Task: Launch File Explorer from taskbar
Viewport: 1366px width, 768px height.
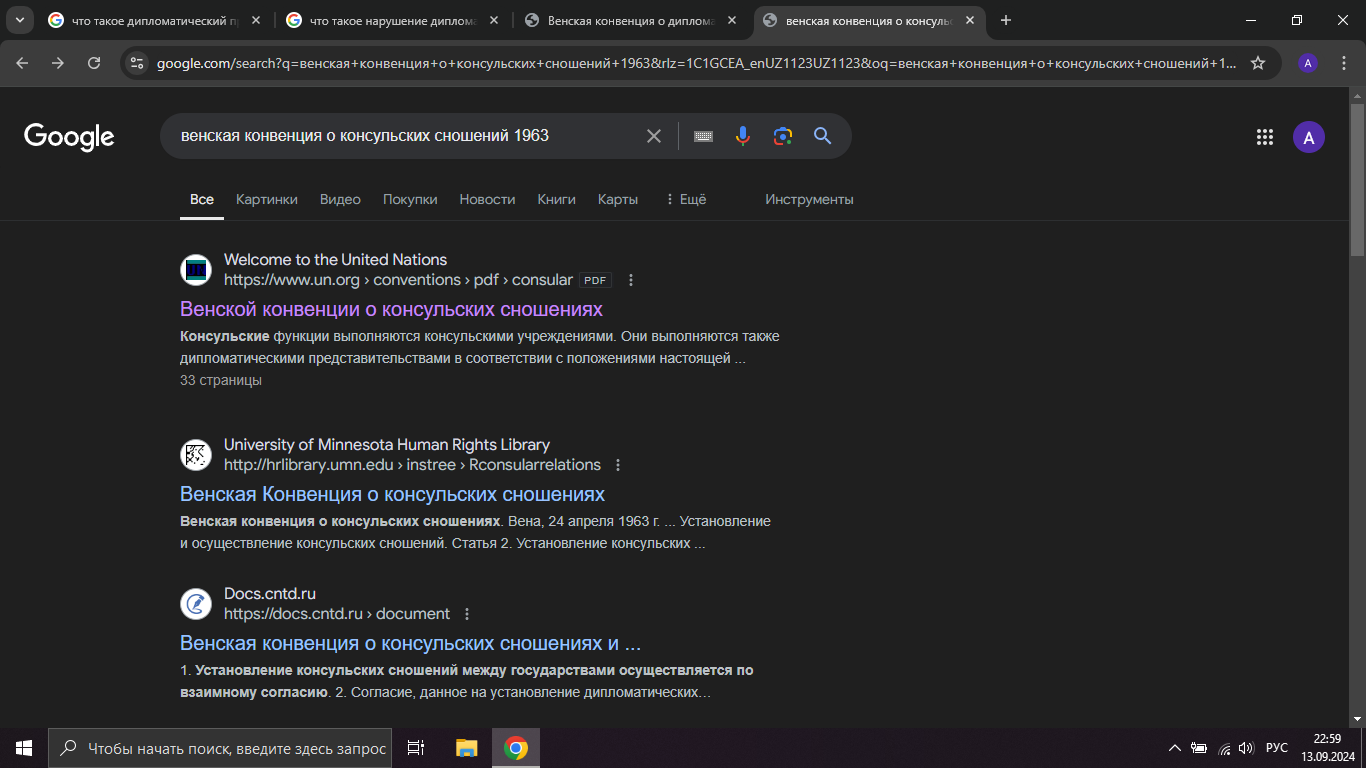Action: [466, 748]
